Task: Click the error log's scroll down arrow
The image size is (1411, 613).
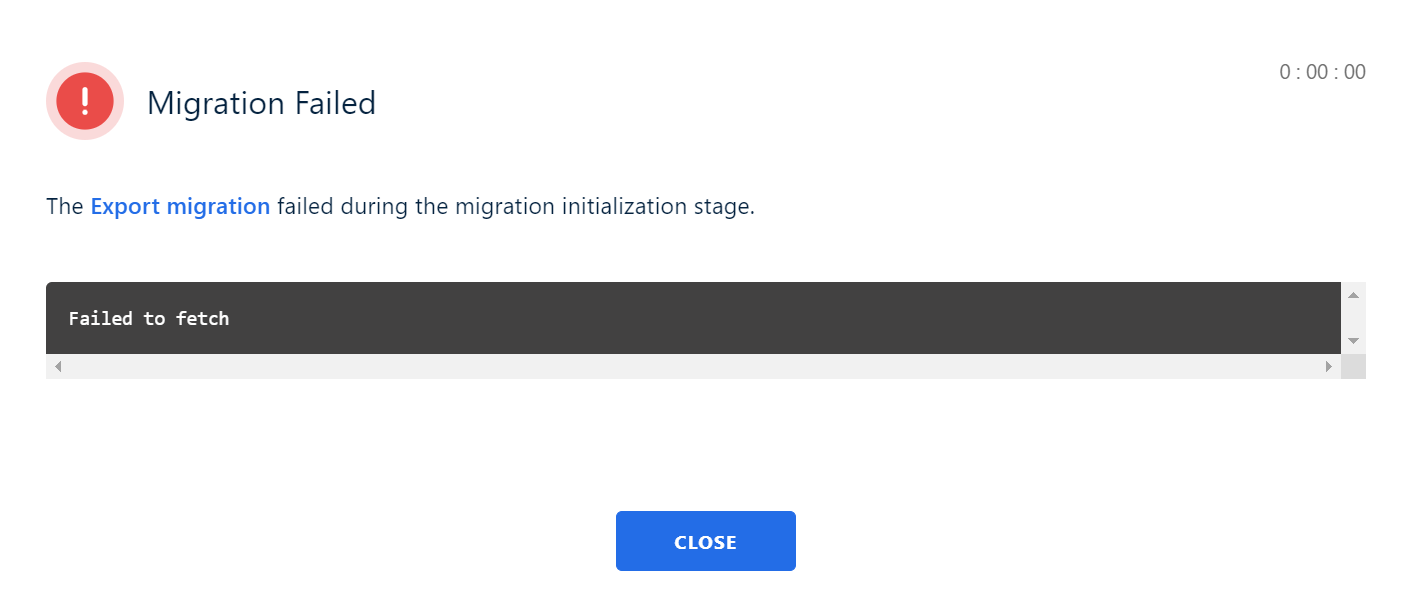Action: (1353, 341)
